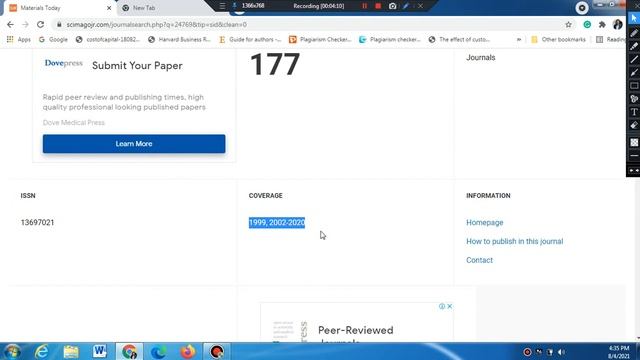The width and height of the screenshot is (640, 360).
Task: Open Microsoft Word from the taskbar
Action: coord(100,351)
